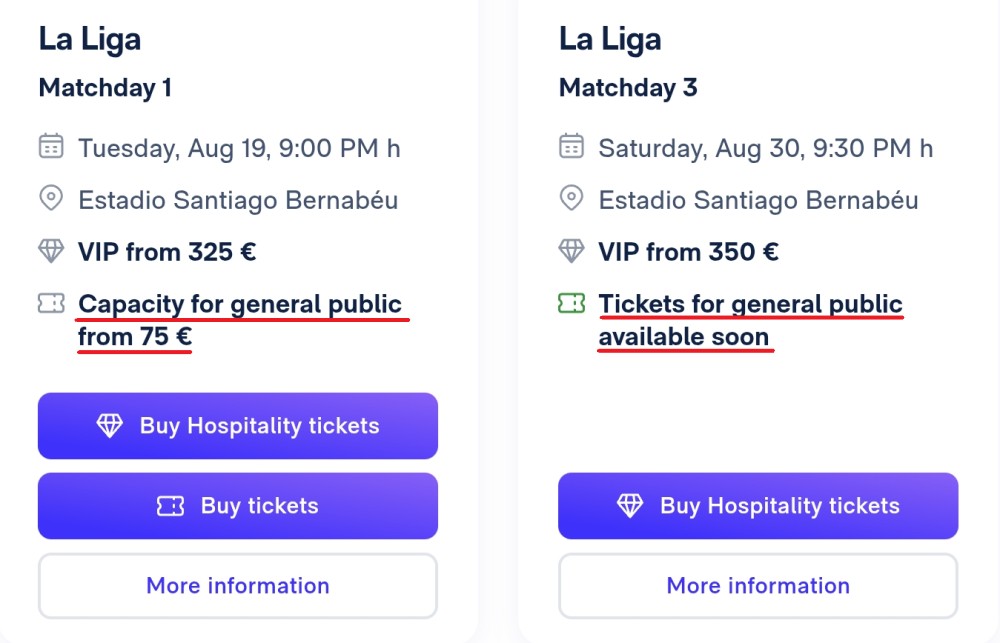Buy Hospitality tickets for Matchday 3

click(x=758, y=506)
